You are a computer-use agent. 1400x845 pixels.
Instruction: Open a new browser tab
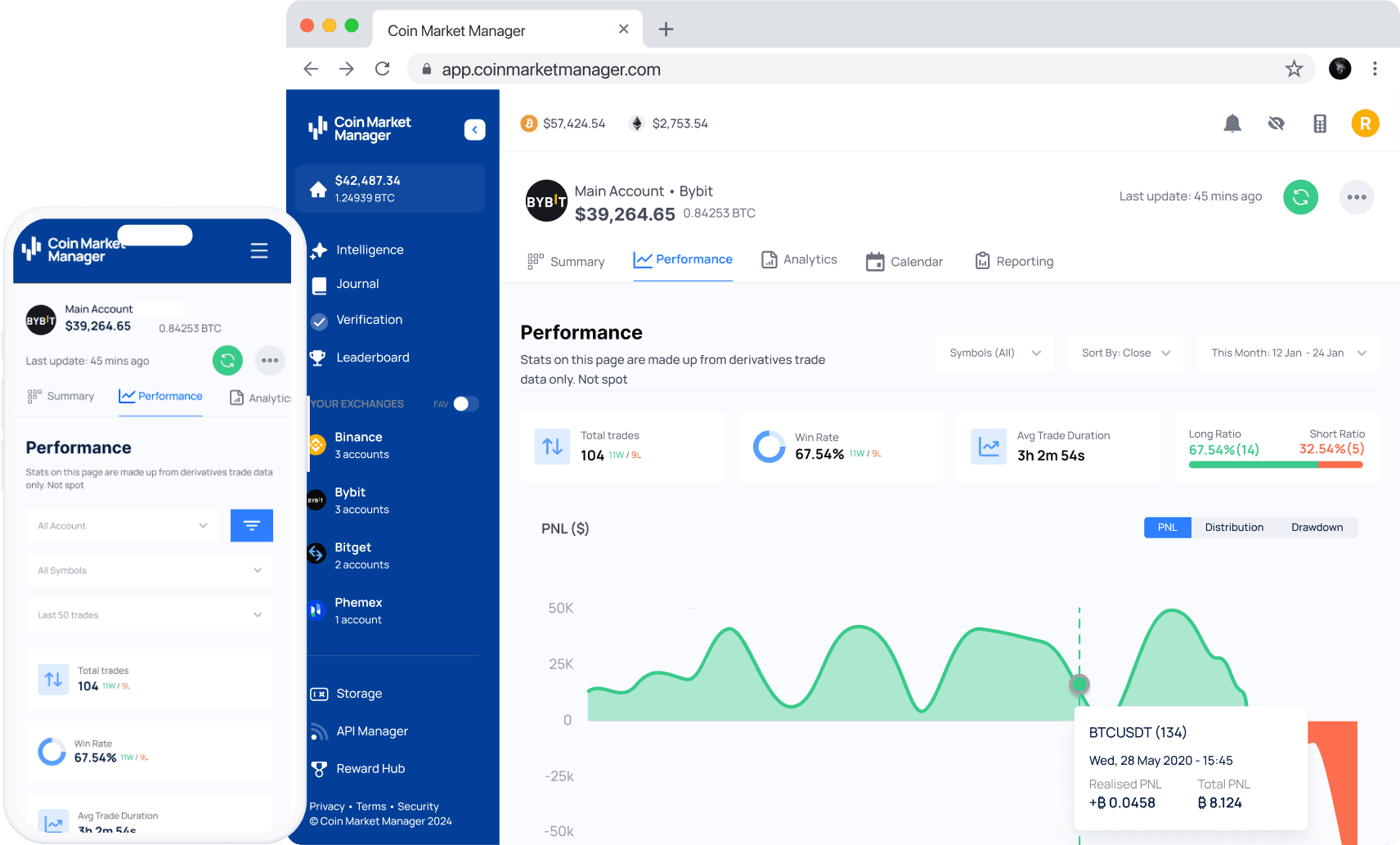pyautogui.click(x=666, y=29)
